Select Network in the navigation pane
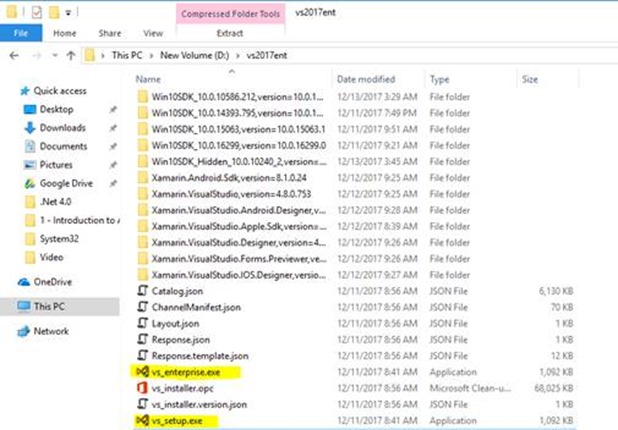Image resolution: width=618 pixels, height=430 pixels. point(51,331)
